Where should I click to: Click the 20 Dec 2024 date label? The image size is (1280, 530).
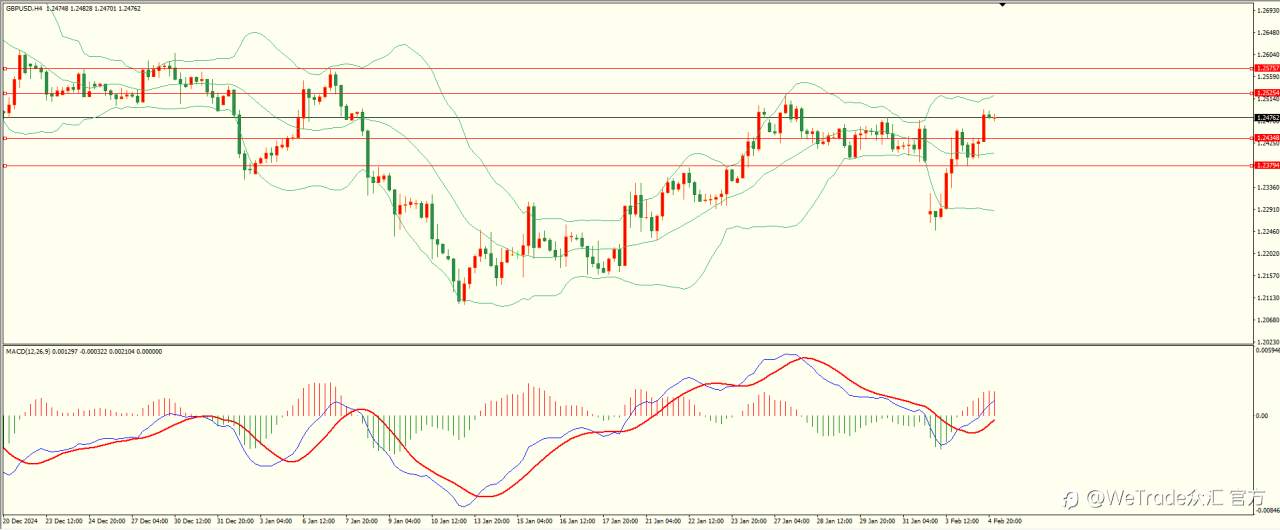[x=19, y=521]
